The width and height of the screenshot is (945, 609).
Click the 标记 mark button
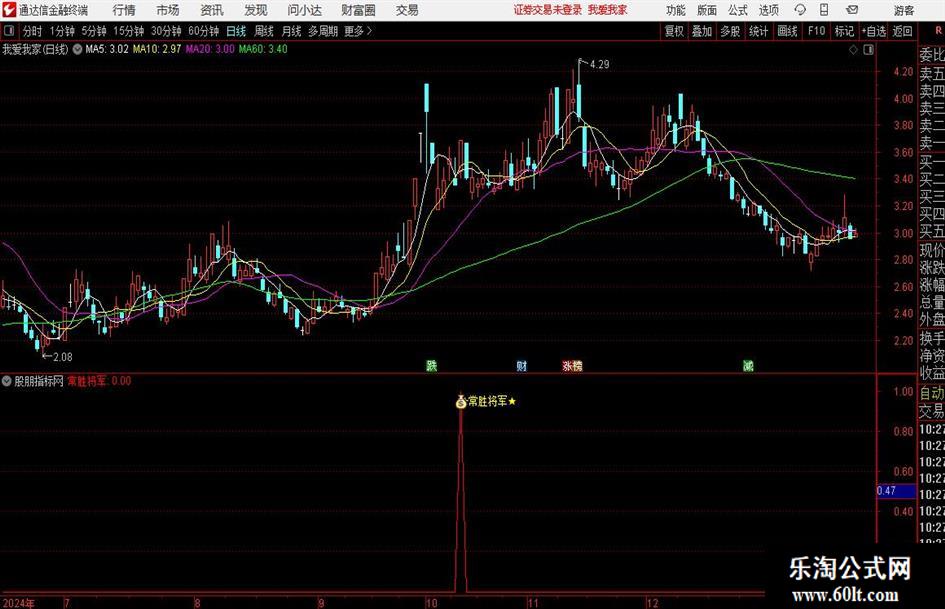[x=844, y=31]
